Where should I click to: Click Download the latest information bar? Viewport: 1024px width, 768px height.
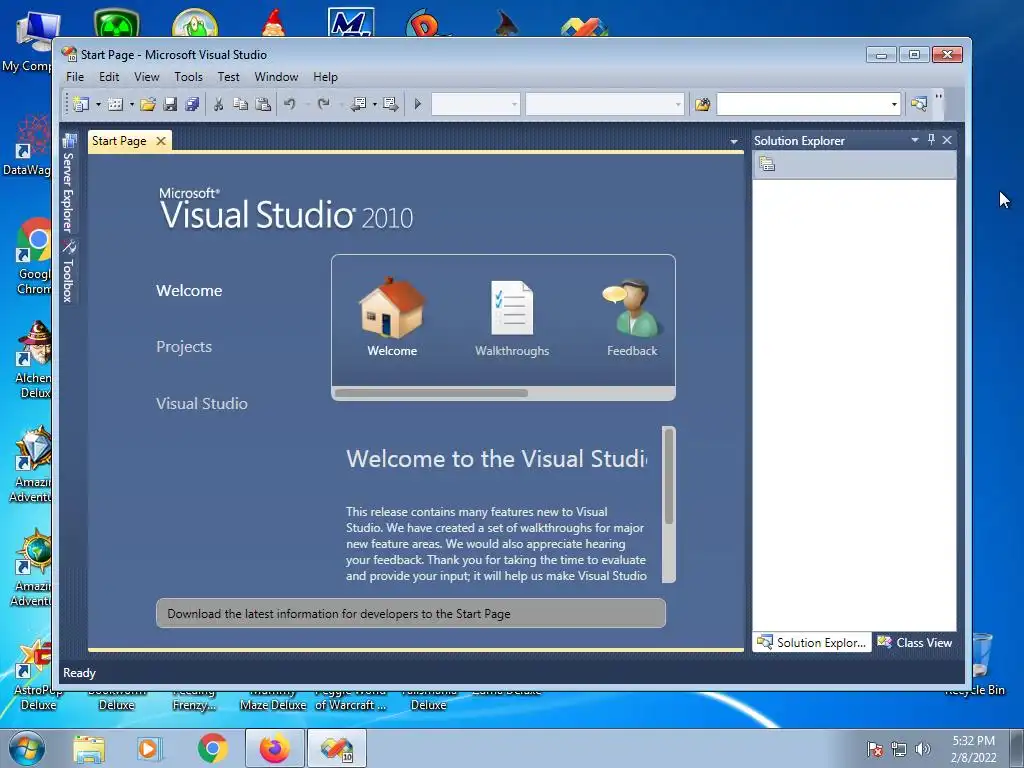pyautogui.click(x=411, y=613)
